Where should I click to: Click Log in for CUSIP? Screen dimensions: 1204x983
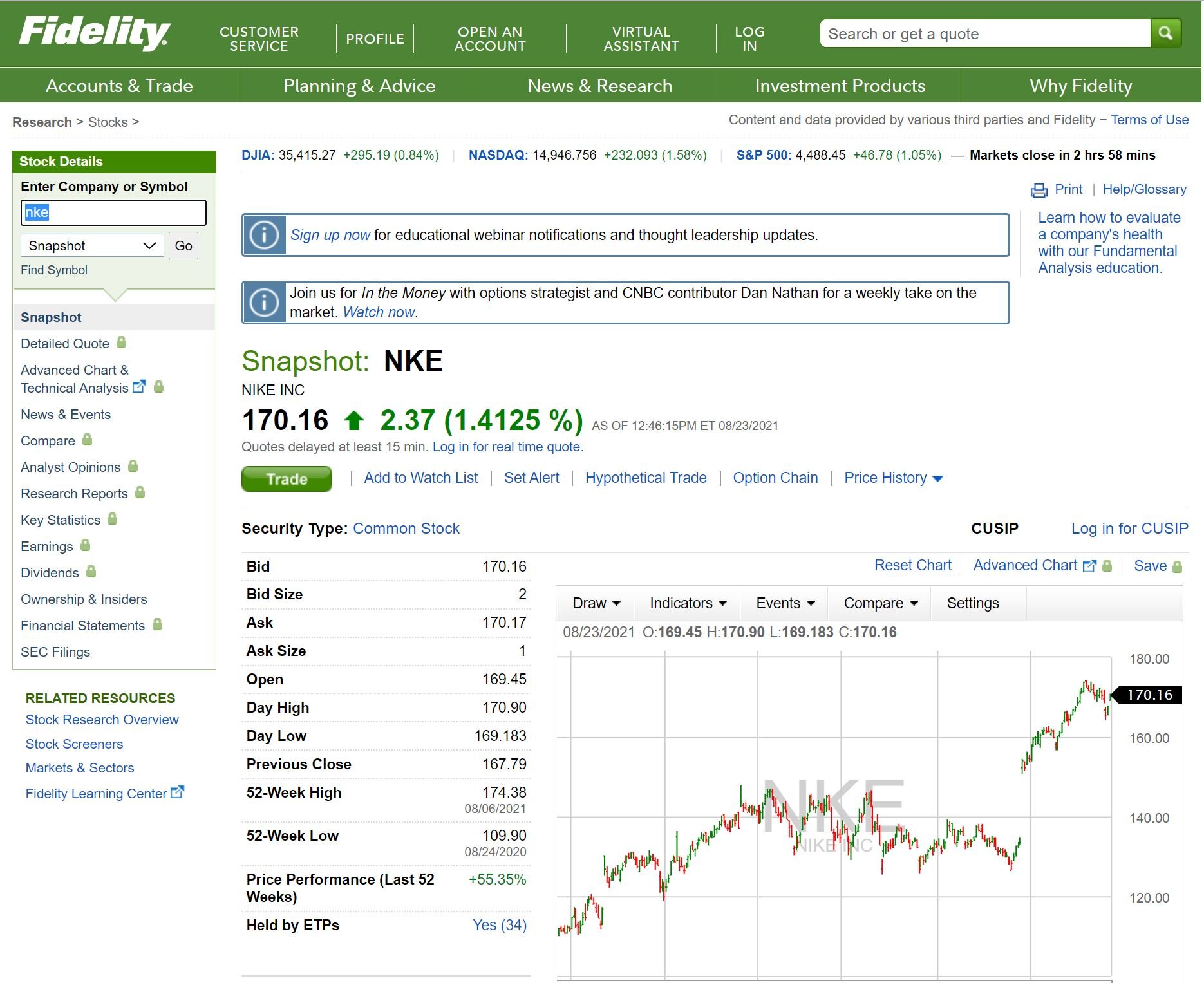(1130, 529)
